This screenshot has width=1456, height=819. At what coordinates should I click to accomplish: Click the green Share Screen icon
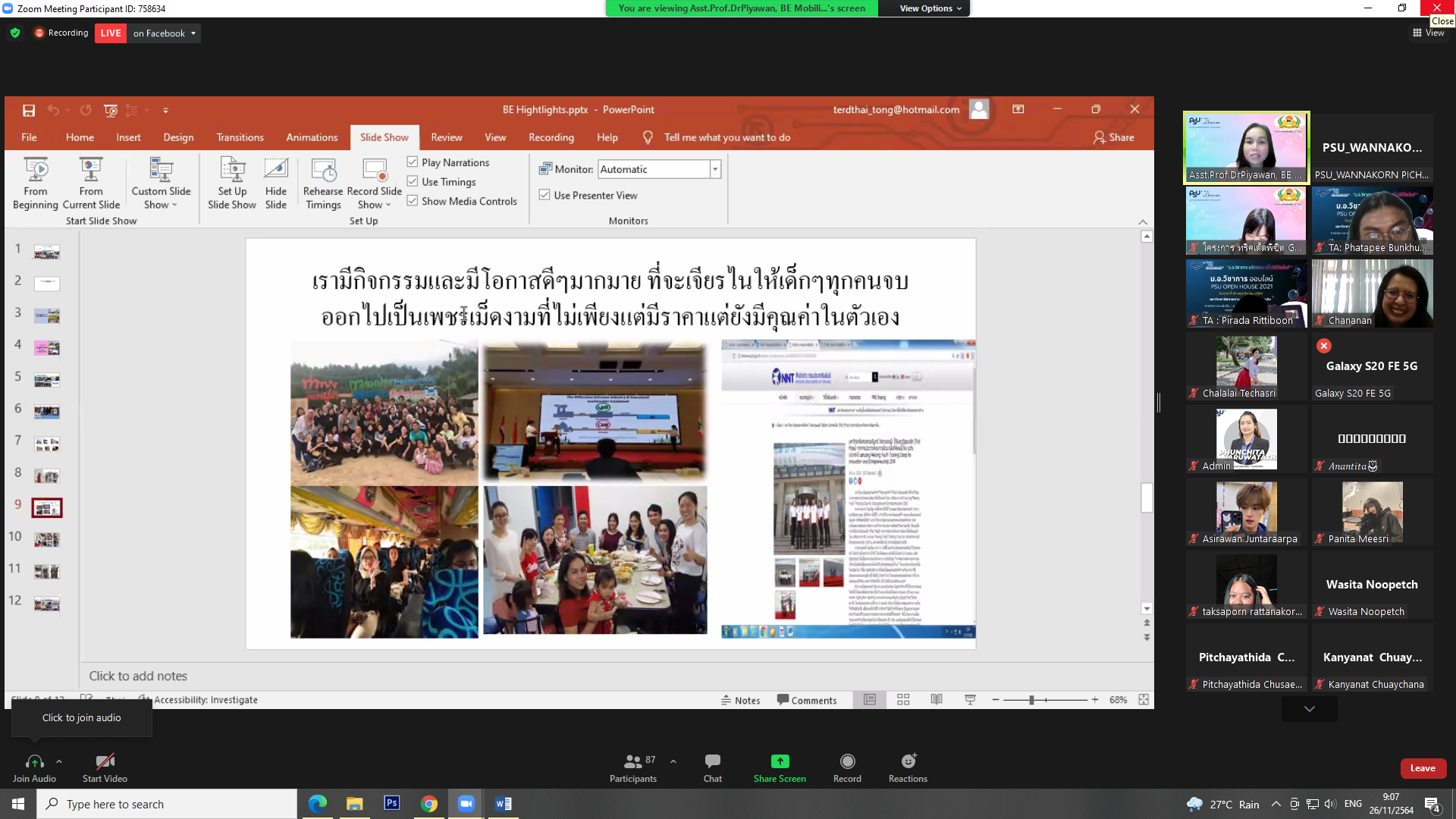pos(780,761)
